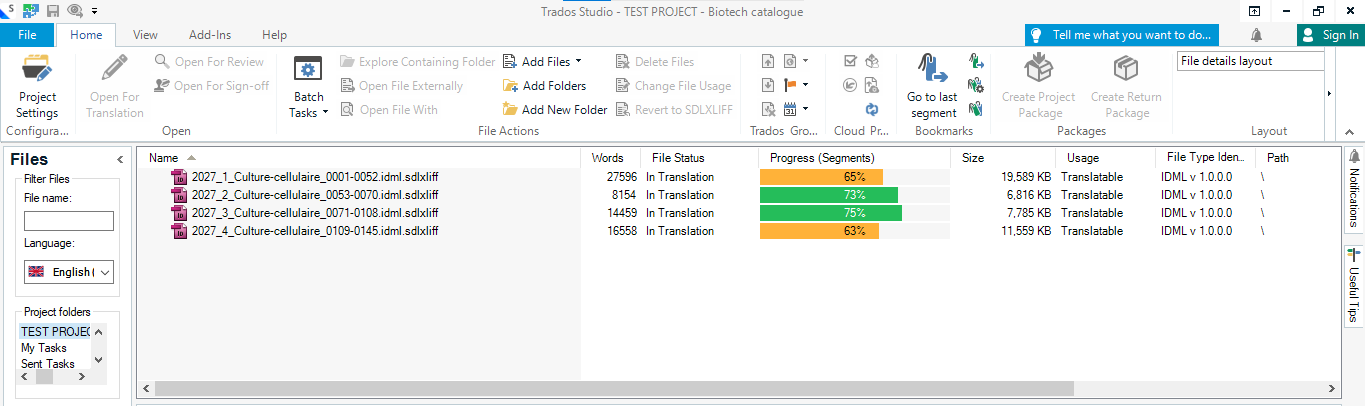Click Add New Folder
The height and width of the screenshot is (406, 1365).
click(x=554, y=110)
